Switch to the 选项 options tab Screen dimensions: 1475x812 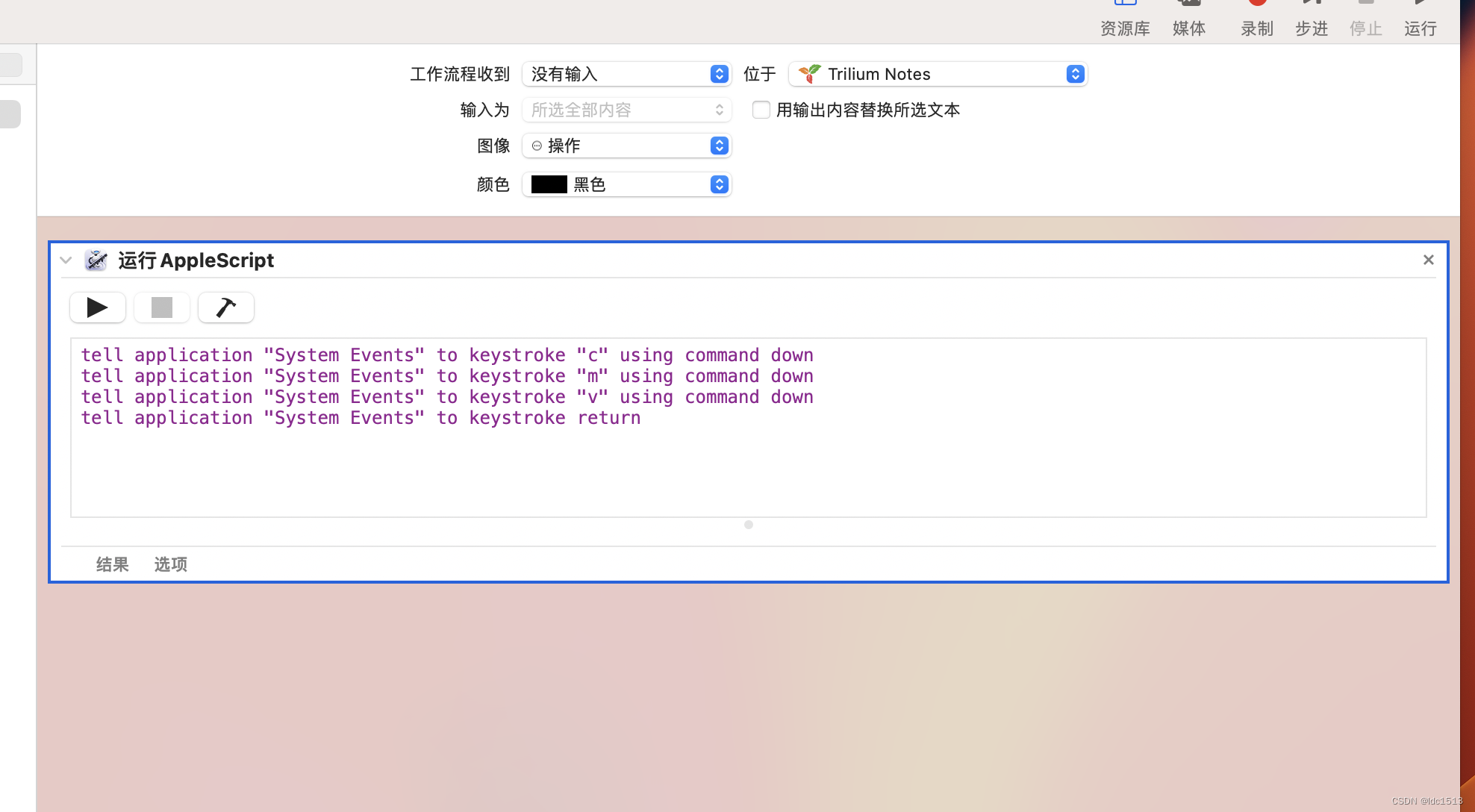(x=171, y=564)
